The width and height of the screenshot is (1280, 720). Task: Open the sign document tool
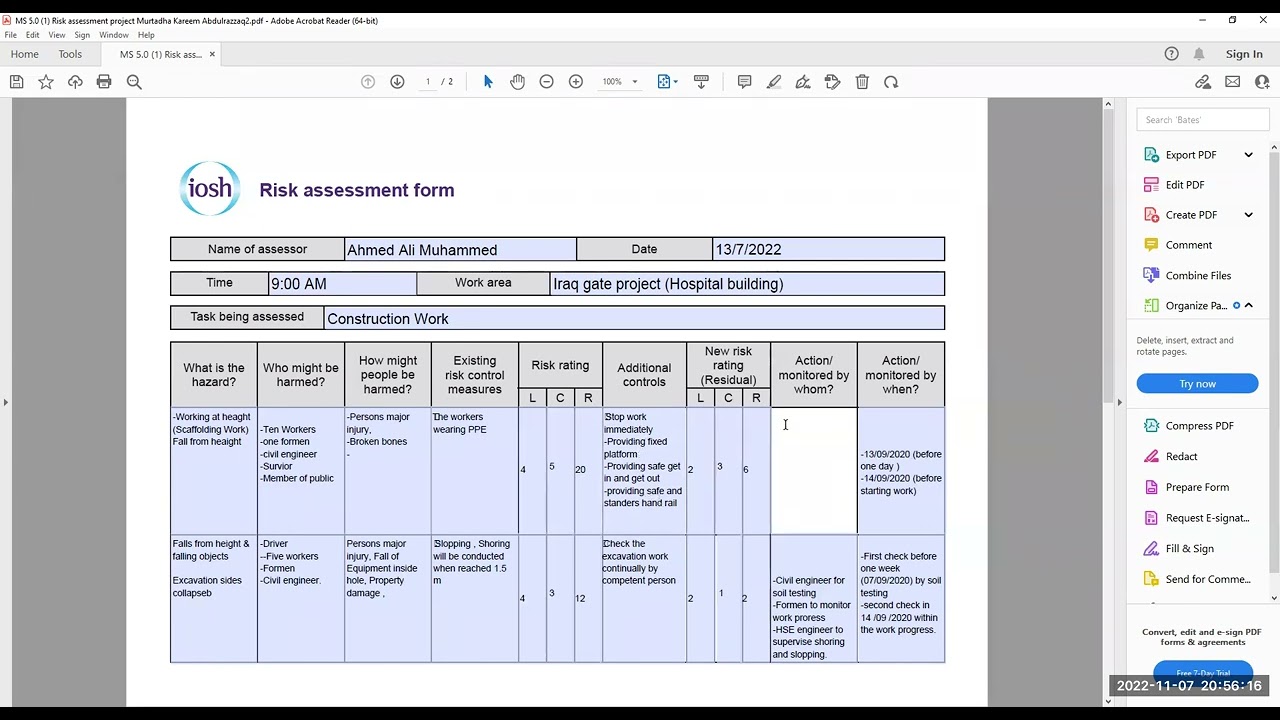(x=803, y=82)
